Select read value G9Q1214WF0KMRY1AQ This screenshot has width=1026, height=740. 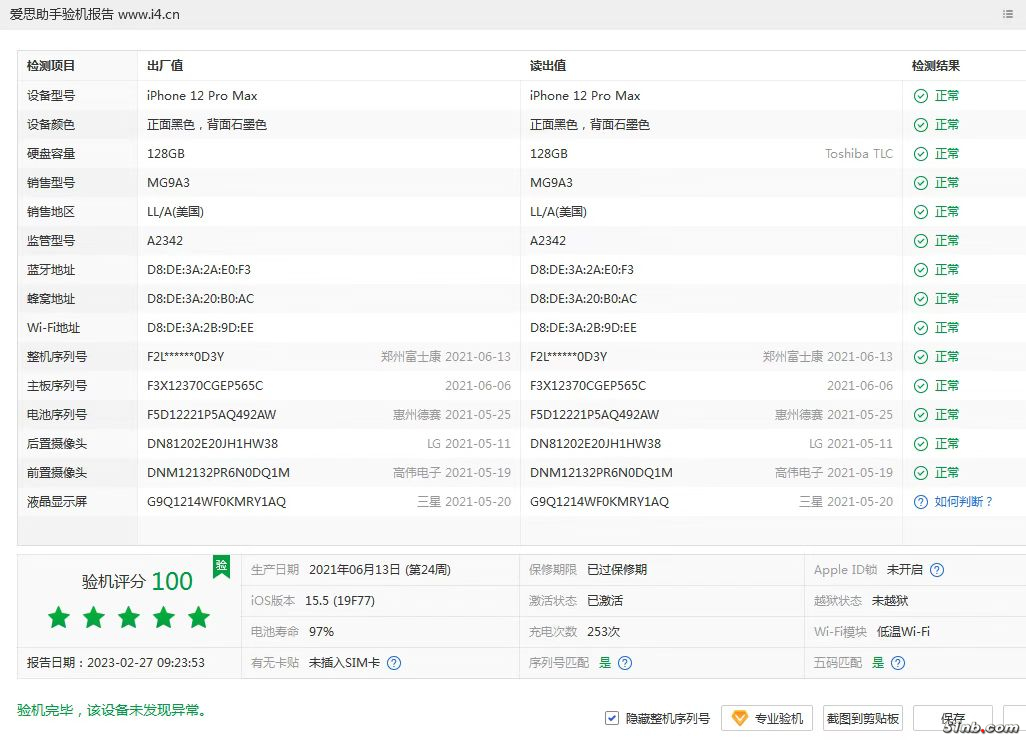[599, 502]
